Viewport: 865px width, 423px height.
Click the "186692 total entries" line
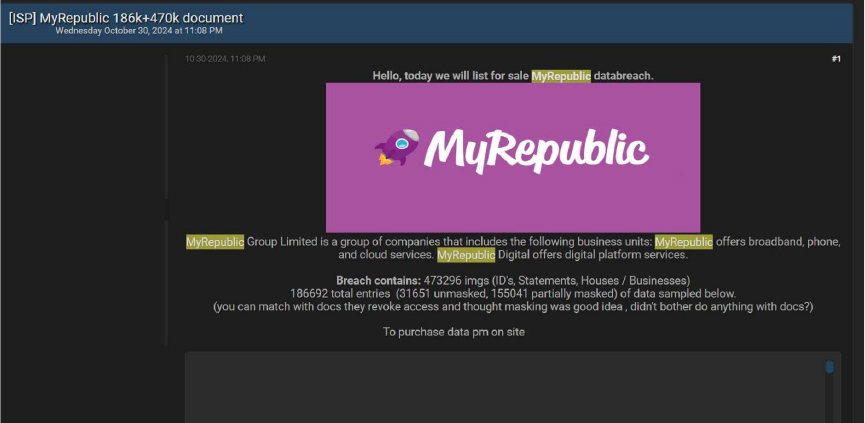513,293
